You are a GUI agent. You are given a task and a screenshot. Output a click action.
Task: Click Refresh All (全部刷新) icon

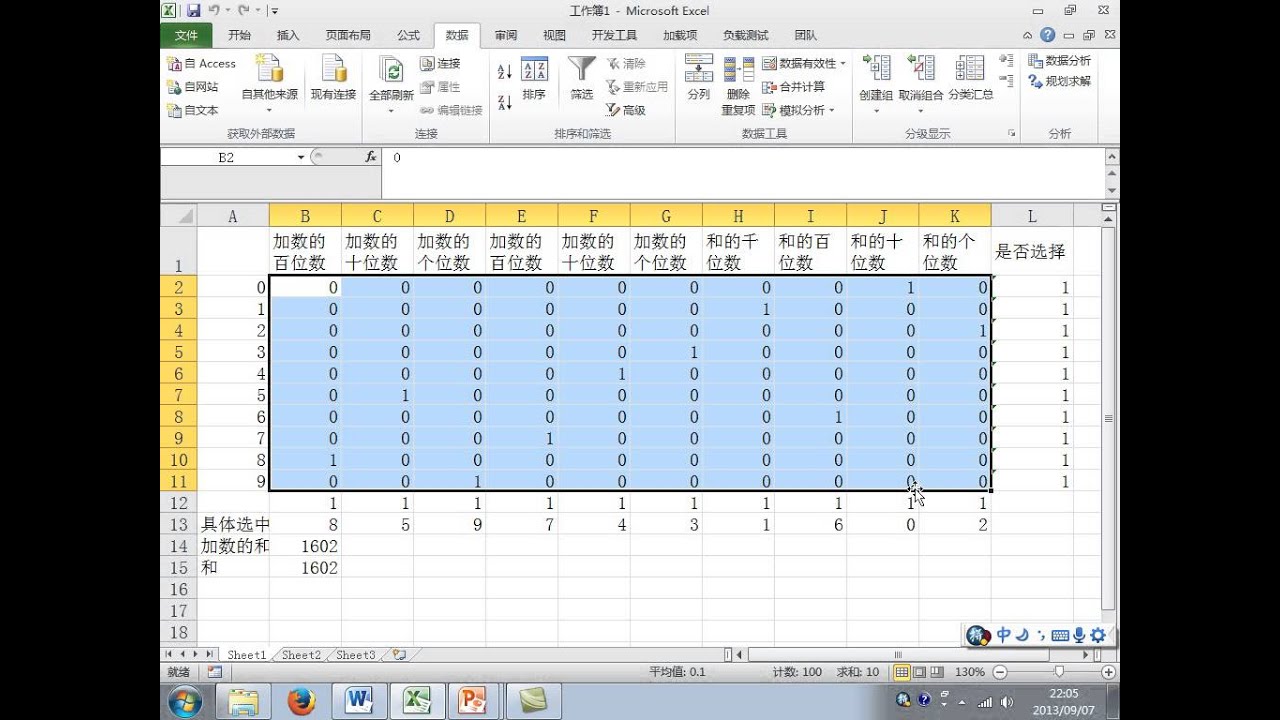391,70
